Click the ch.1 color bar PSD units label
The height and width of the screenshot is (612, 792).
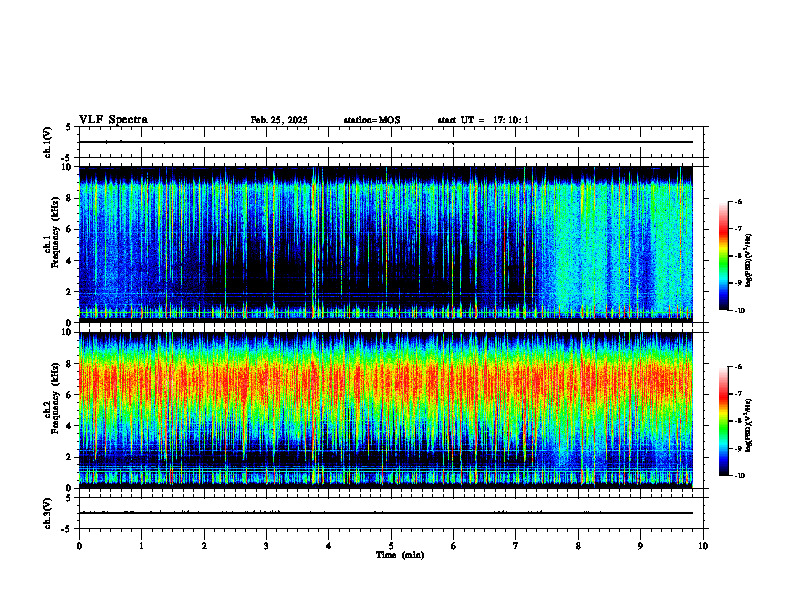749,260
